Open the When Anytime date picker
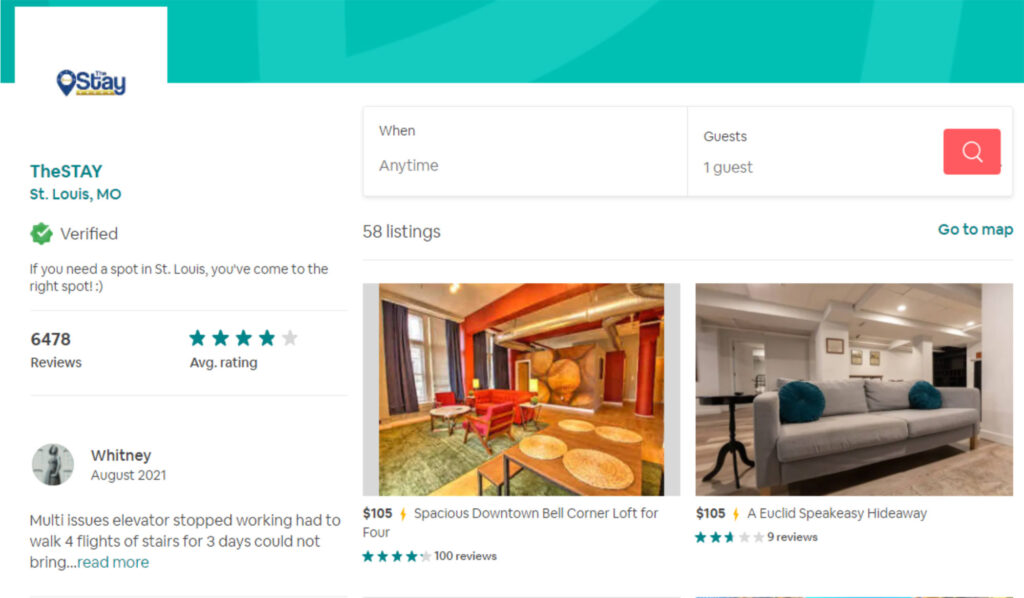1024x598 pixels. pos(525,151)
